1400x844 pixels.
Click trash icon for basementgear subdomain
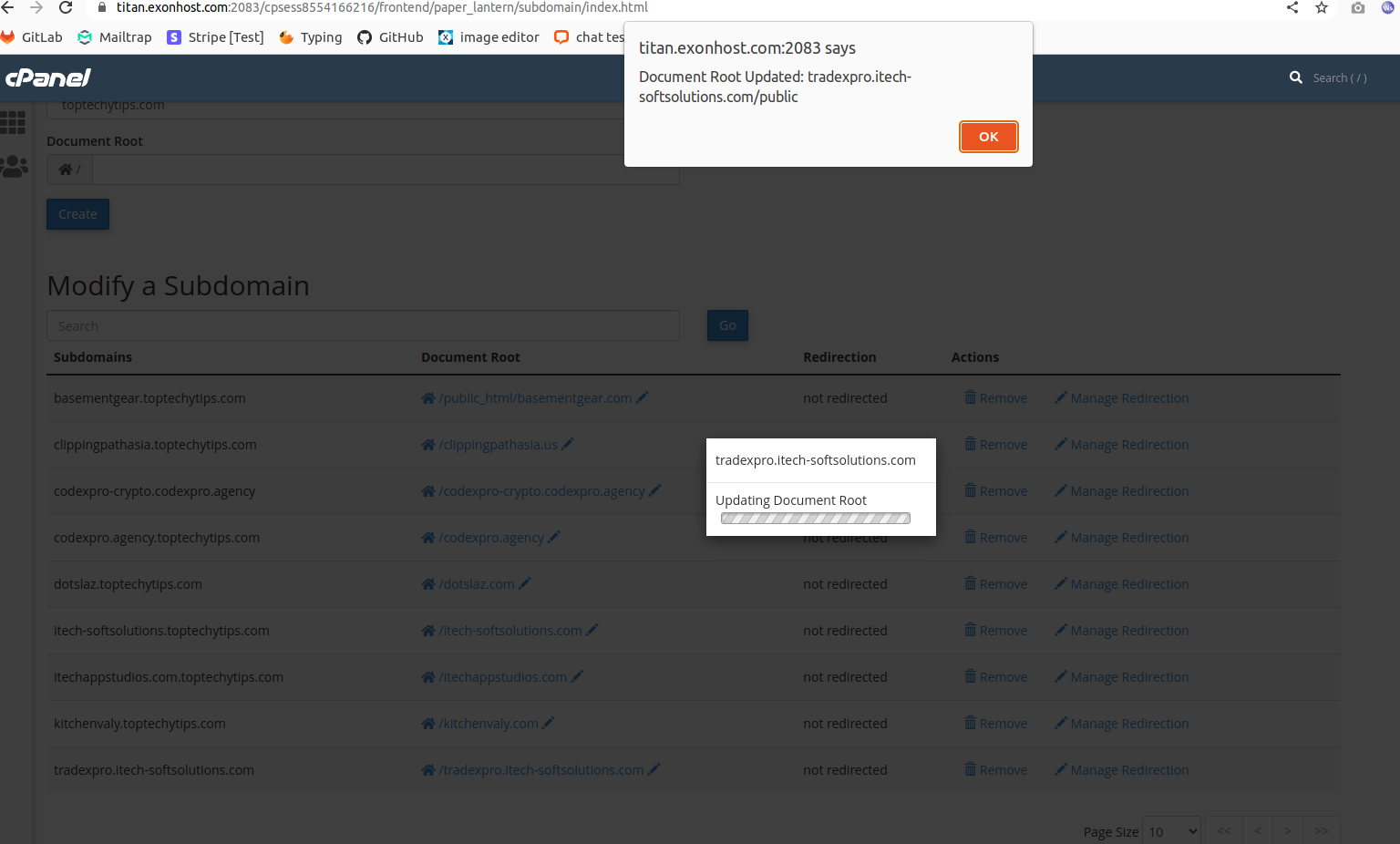pyautogui.click(x=970, y=397)
